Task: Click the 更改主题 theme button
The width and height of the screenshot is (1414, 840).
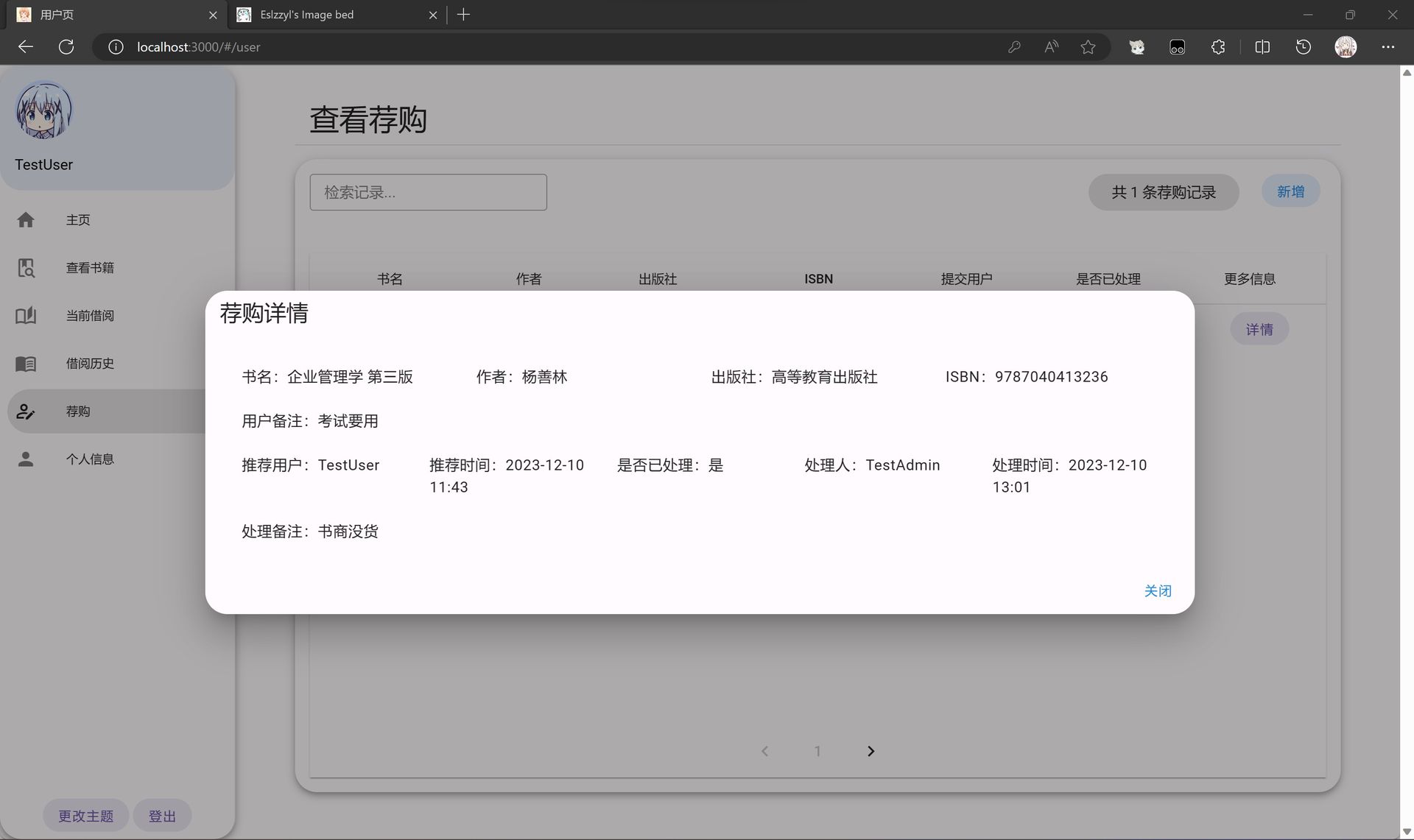Action: coord(85,815)
